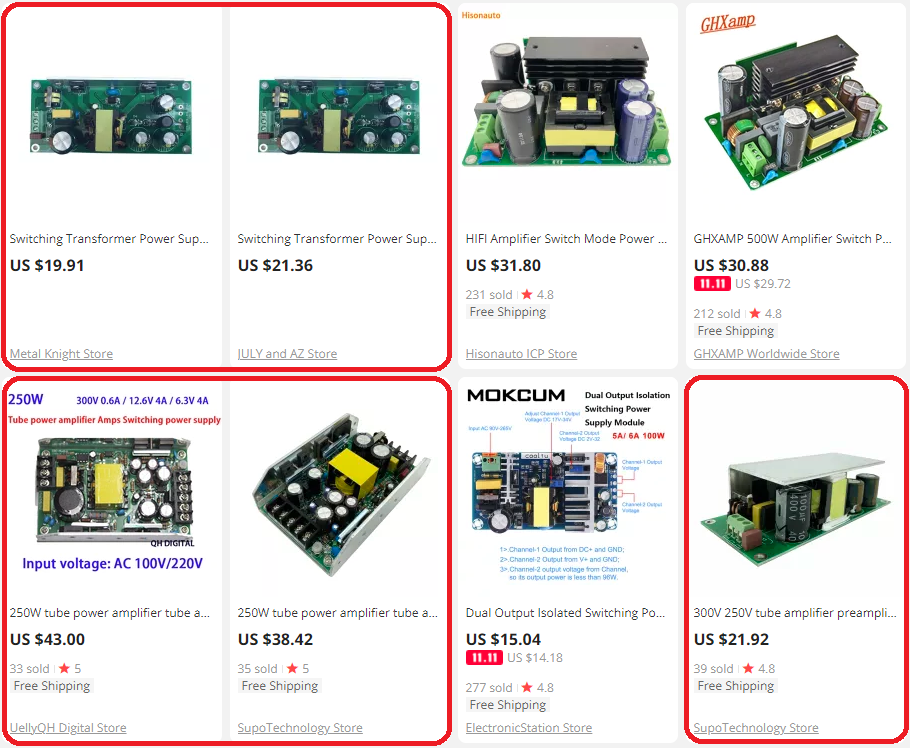Click the GHXAMP 500W Amplifier Switch title
Image resolution: width=910 pixels, height=748 pixels.
tap(793, 239)
